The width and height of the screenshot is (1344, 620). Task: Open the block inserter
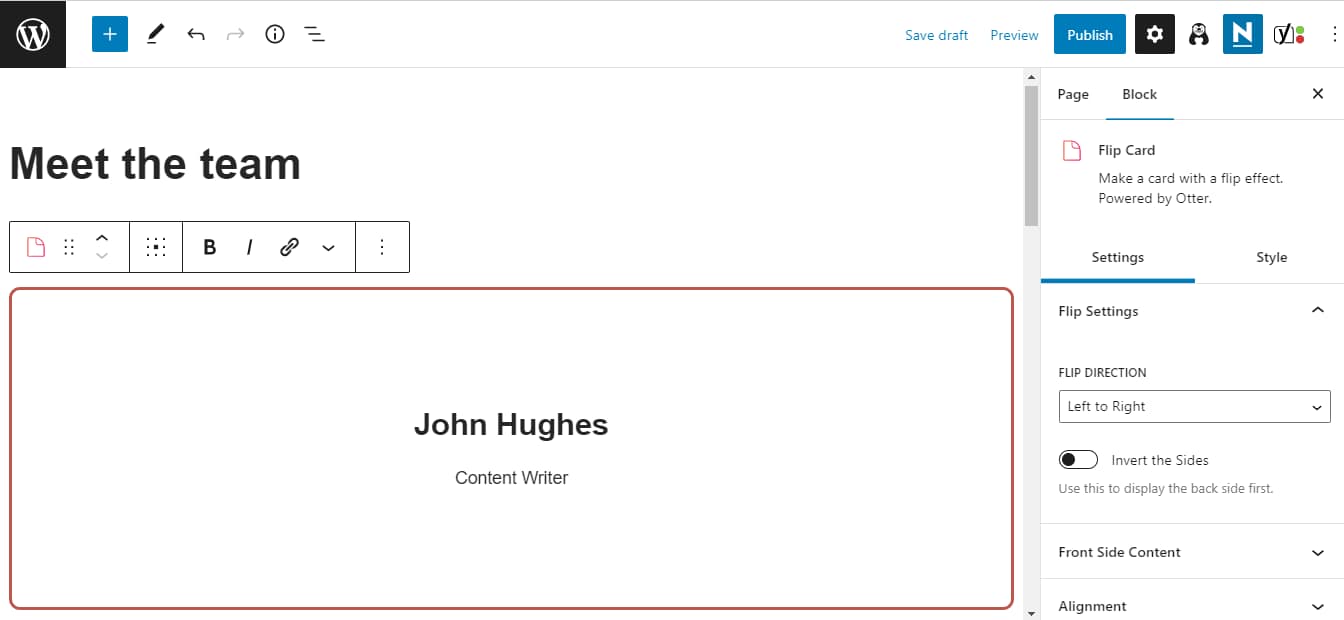click(x=109, y=34)
